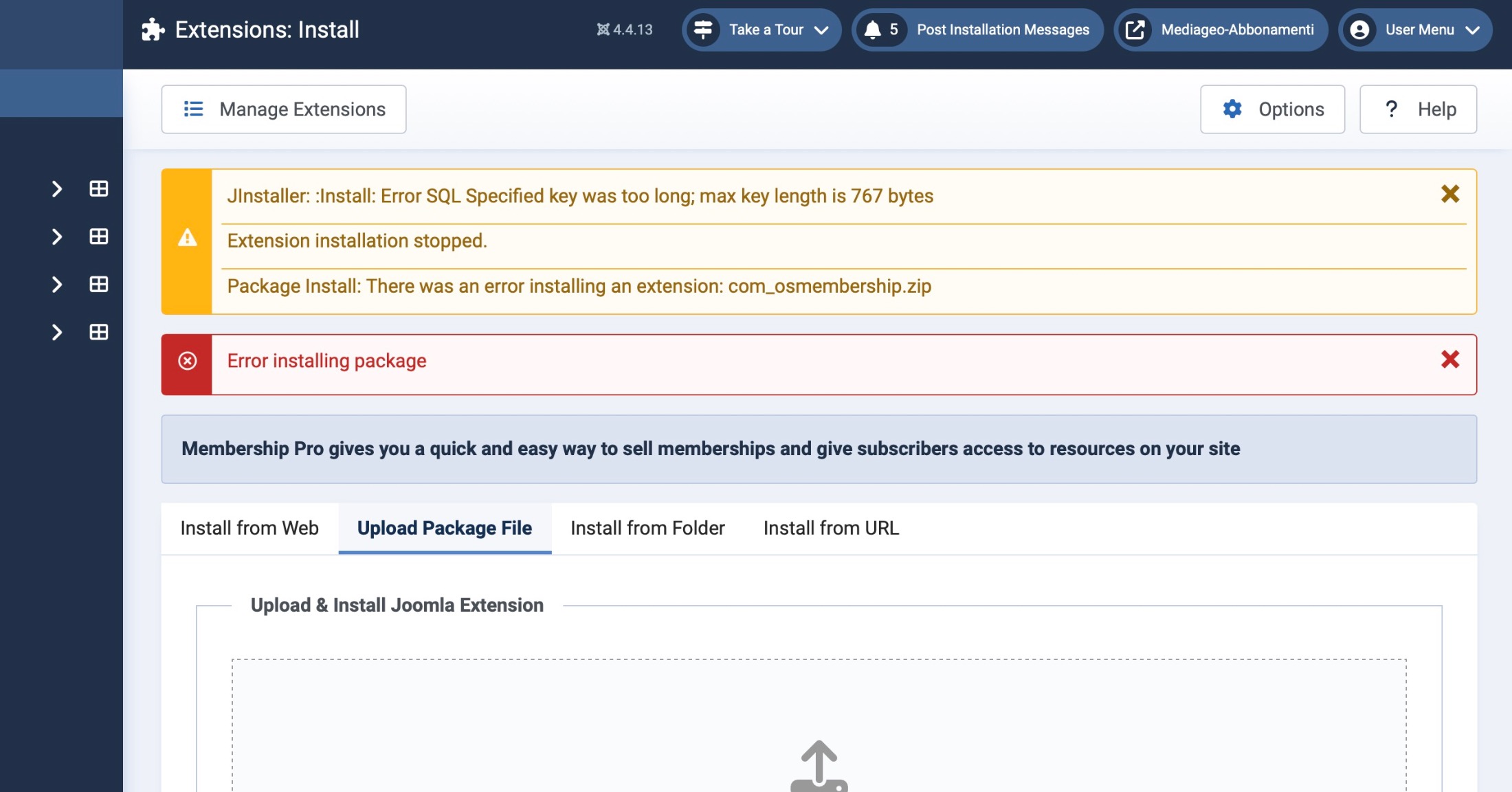Click the gear icon in Options

pos(1232,109)
